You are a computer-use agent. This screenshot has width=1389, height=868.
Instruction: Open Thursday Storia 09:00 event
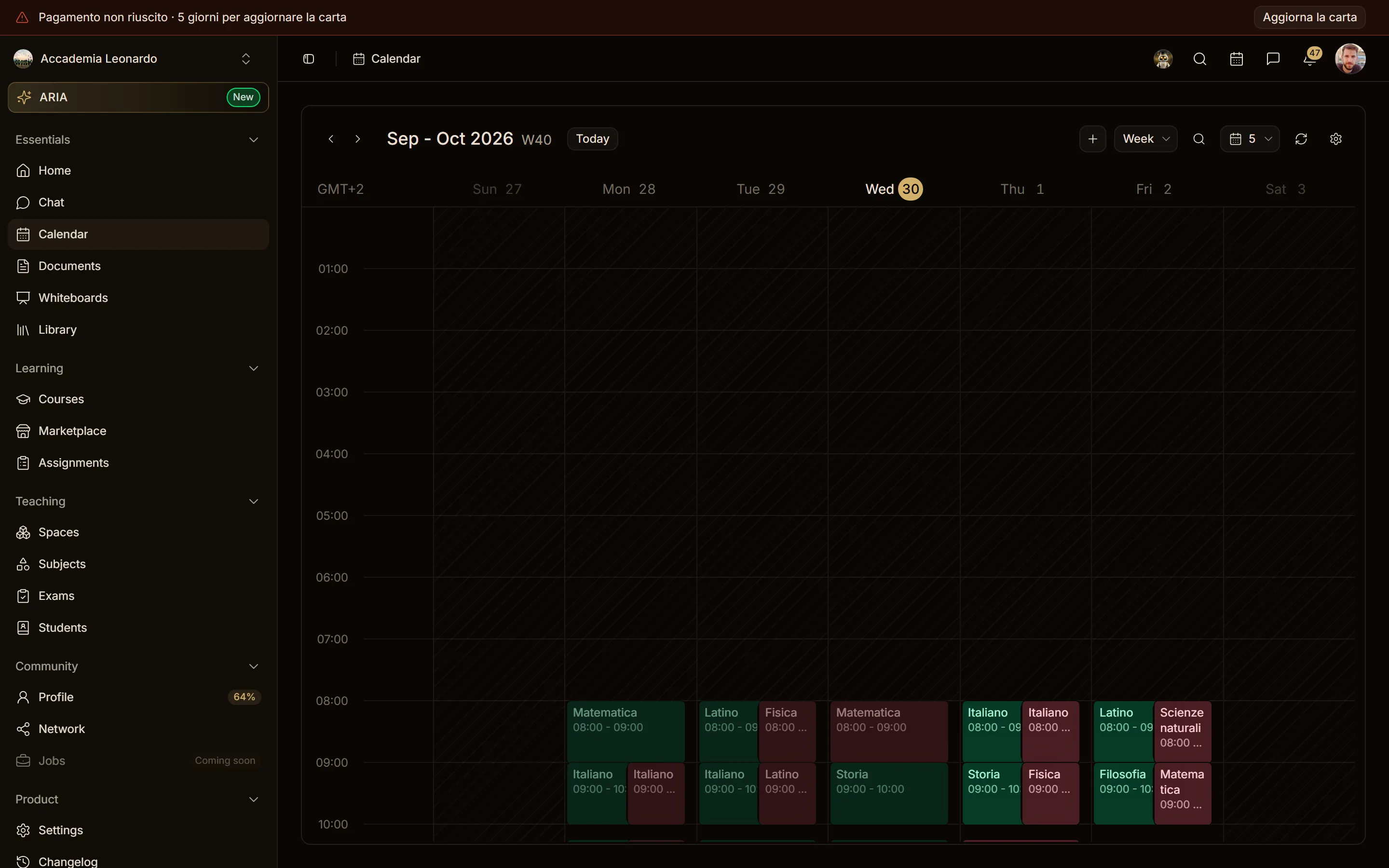(991, 793)
